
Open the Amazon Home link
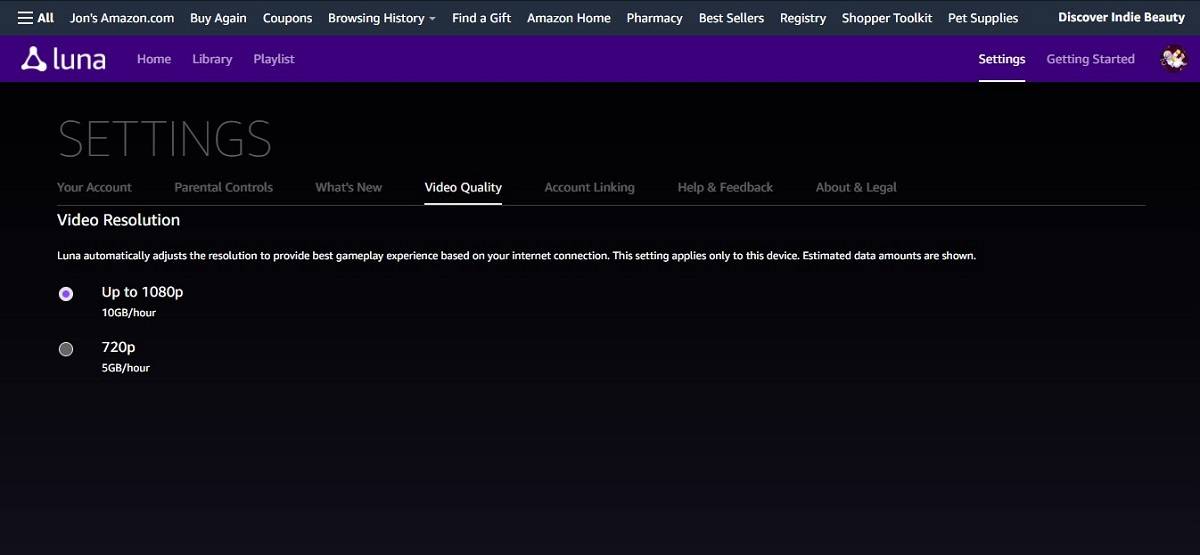tap(569, 18)
